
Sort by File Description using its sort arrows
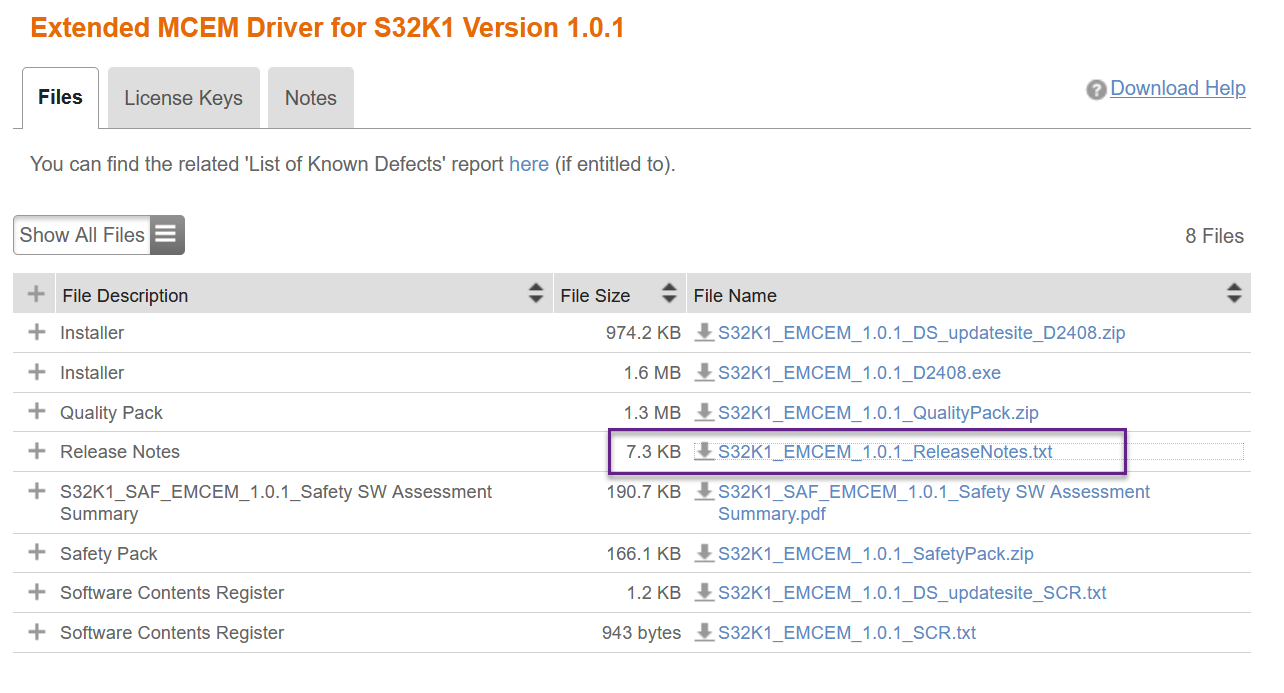tap(536, 295)
